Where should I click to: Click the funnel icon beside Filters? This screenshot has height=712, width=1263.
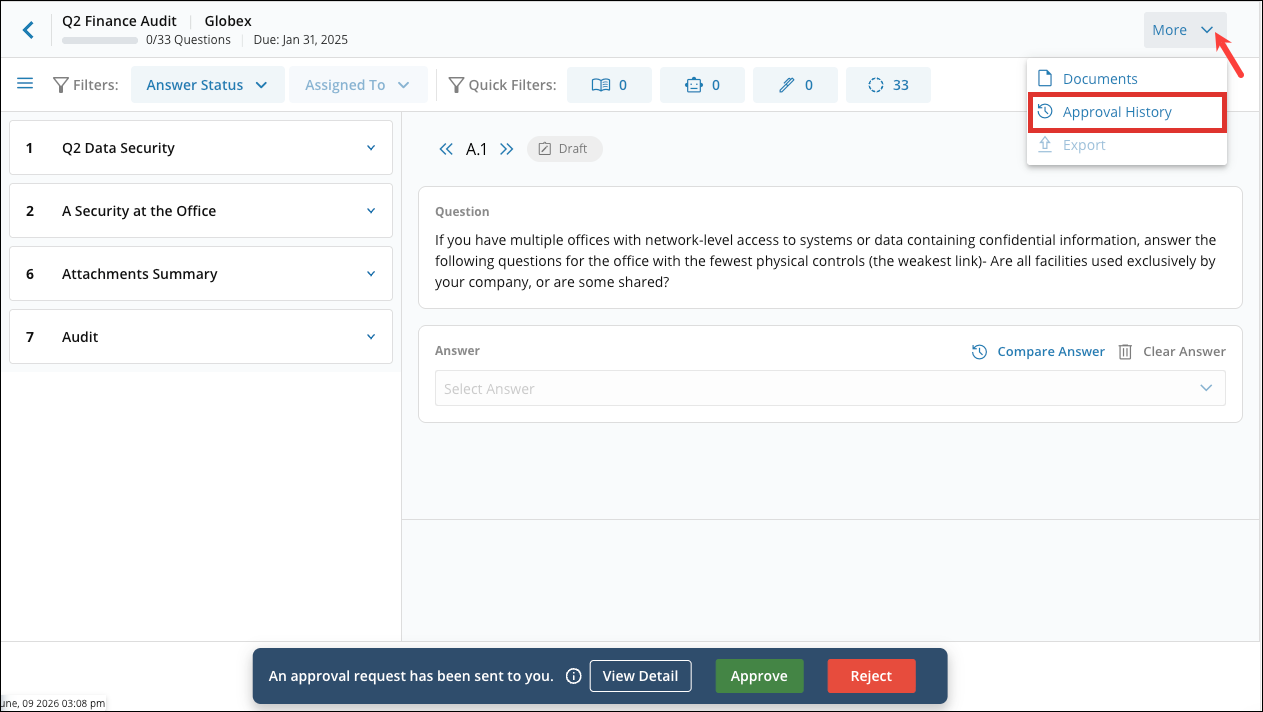pos(61,85)
